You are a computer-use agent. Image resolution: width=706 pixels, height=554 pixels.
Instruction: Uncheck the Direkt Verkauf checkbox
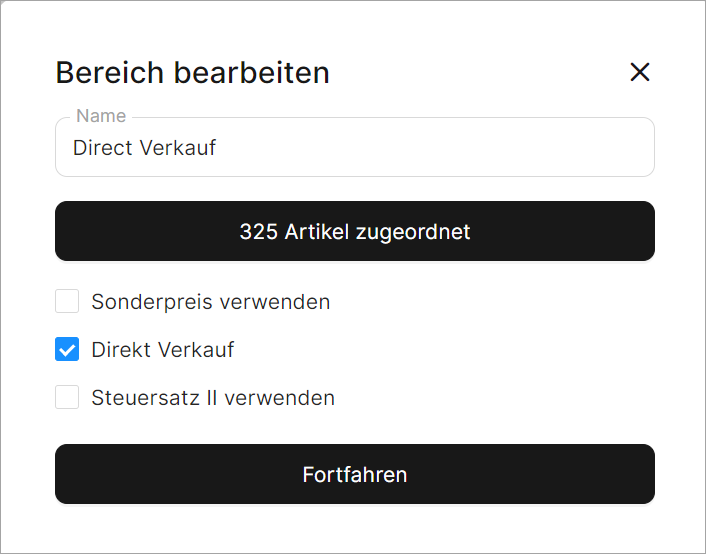67,350
